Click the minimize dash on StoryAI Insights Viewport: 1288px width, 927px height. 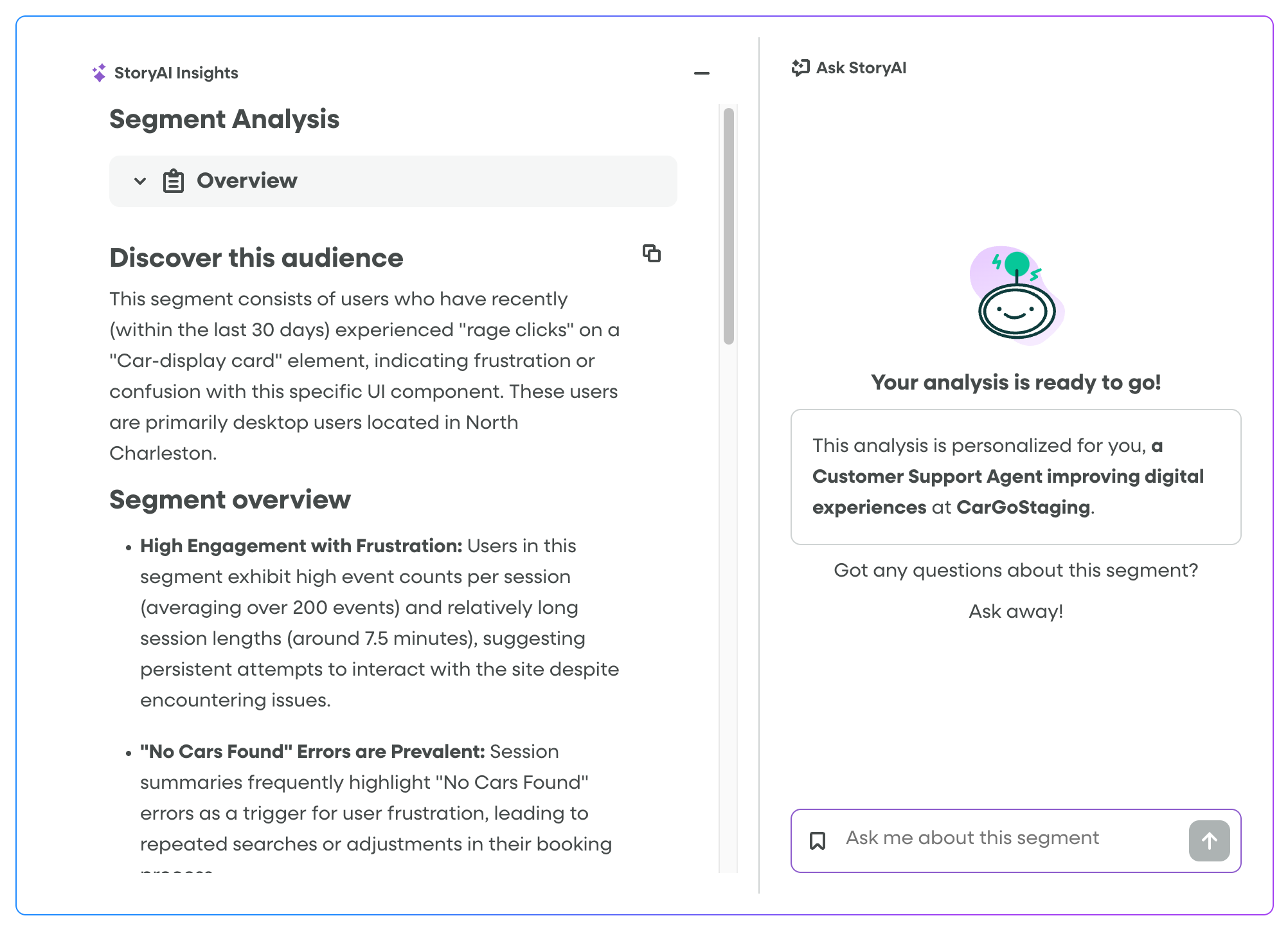pos(702,73)
